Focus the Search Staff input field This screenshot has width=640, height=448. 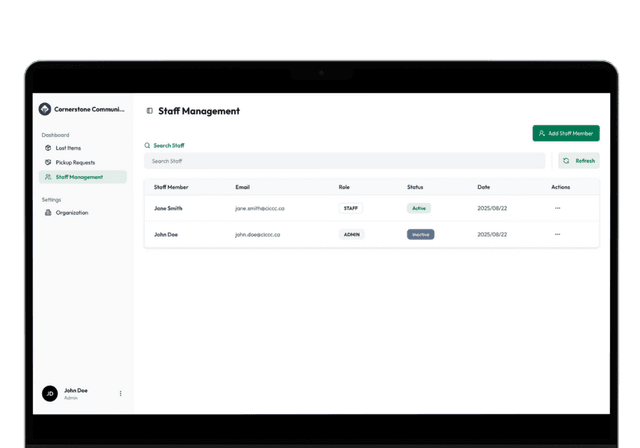pos(345,161)
